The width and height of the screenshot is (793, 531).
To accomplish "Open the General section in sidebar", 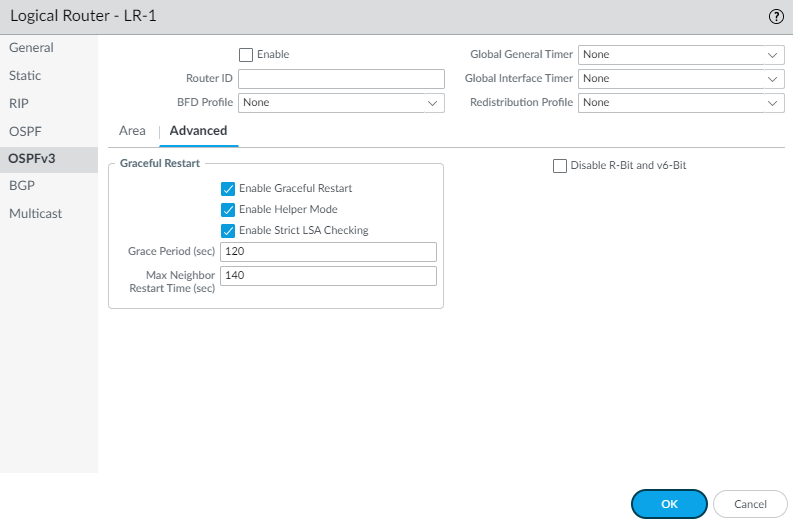I will 31,48.
